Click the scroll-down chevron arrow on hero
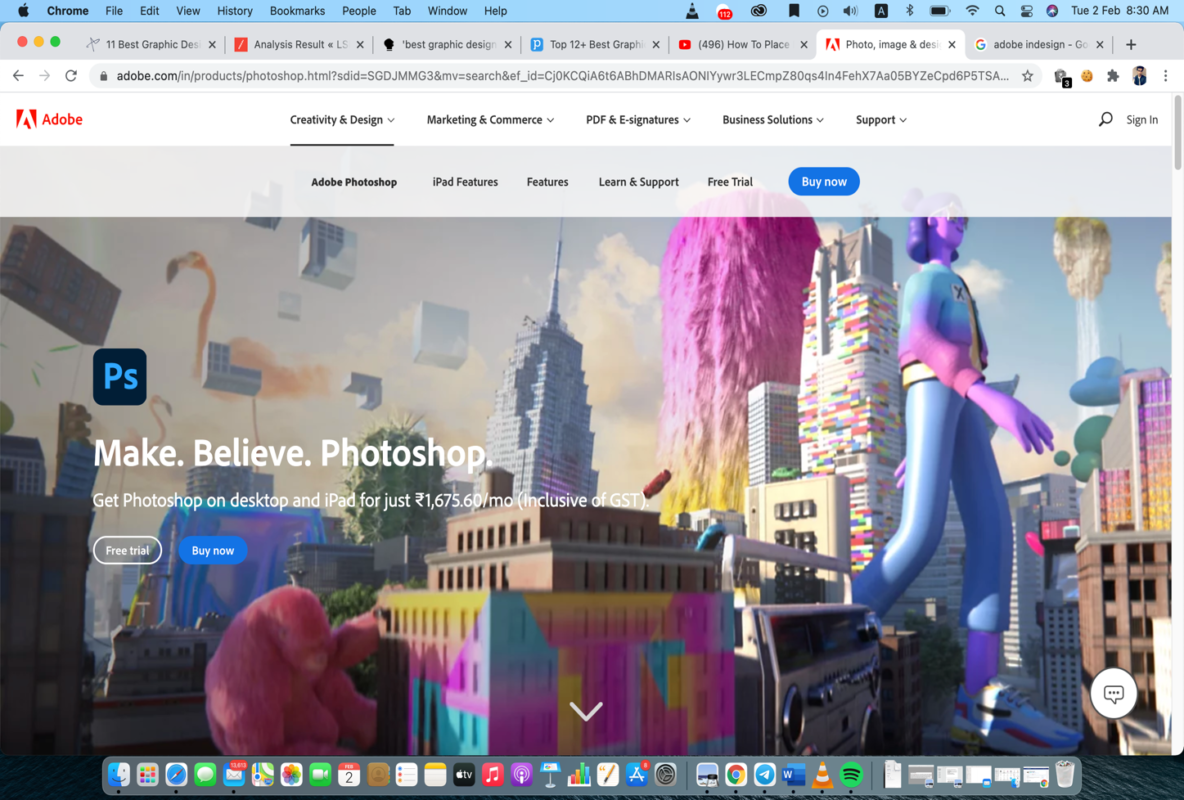 [x=586, y=711]
